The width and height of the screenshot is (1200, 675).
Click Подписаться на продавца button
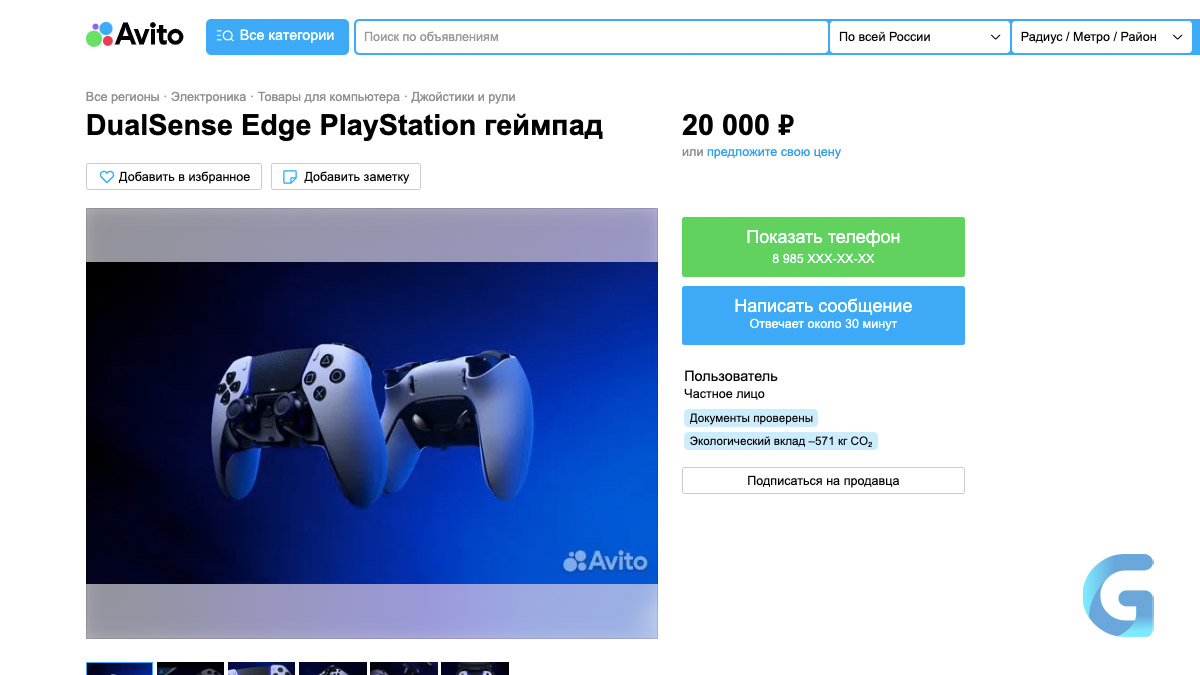tap(823, 481)
